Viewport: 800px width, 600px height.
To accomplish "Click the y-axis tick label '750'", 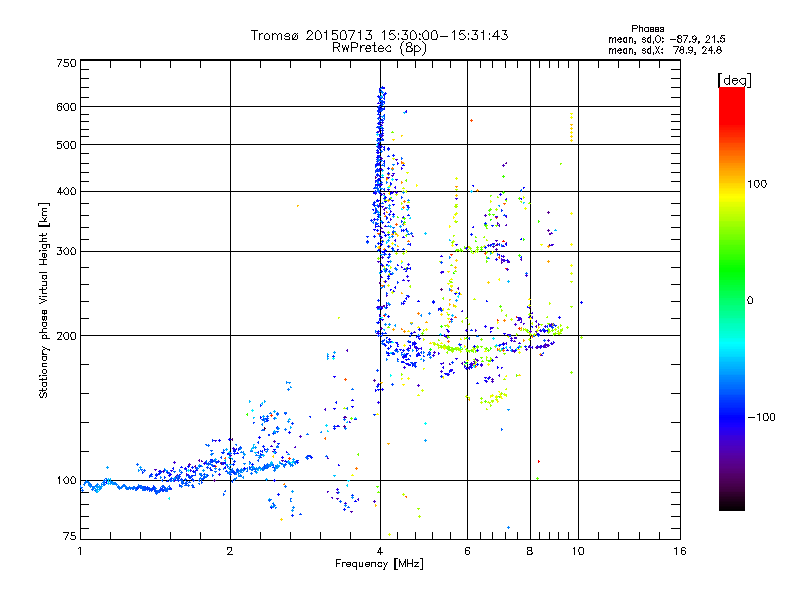I will click(66, 63).
